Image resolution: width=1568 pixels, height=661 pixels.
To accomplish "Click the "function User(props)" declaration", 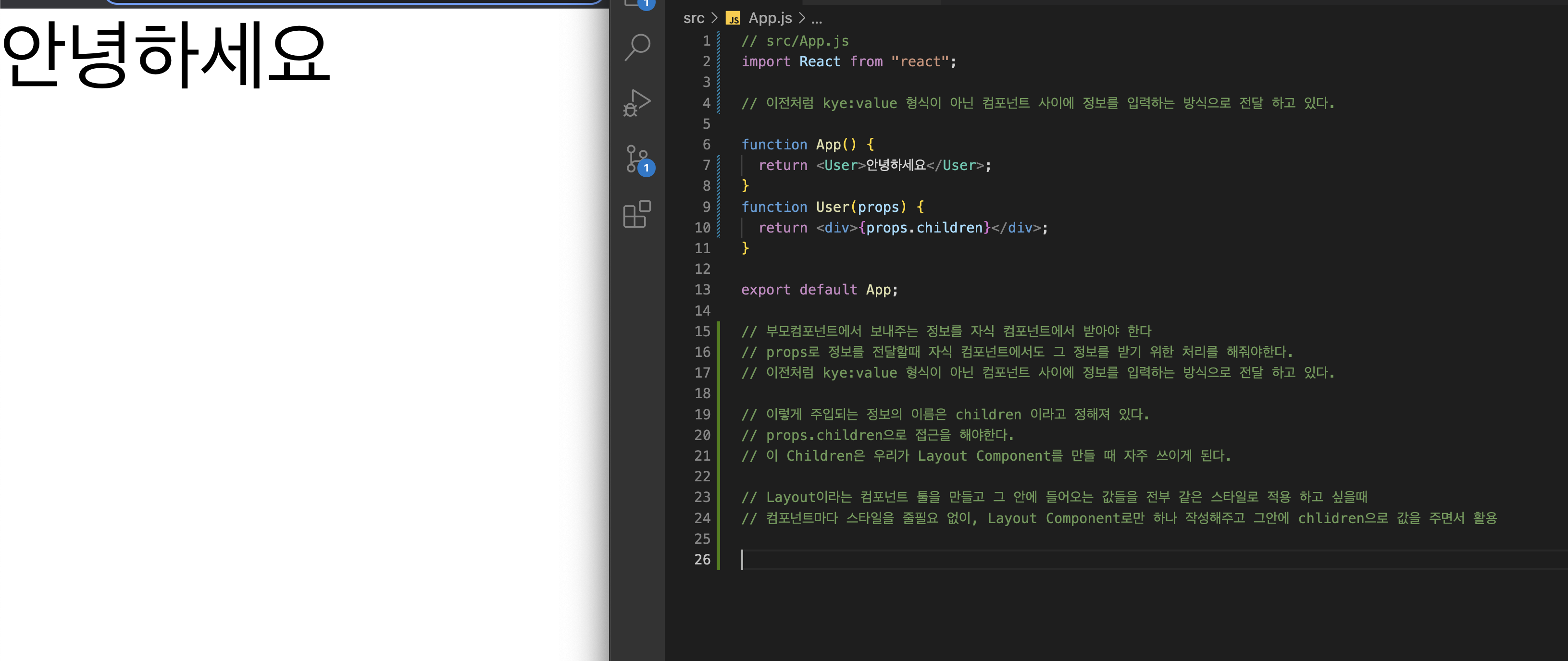I will 823,208.
